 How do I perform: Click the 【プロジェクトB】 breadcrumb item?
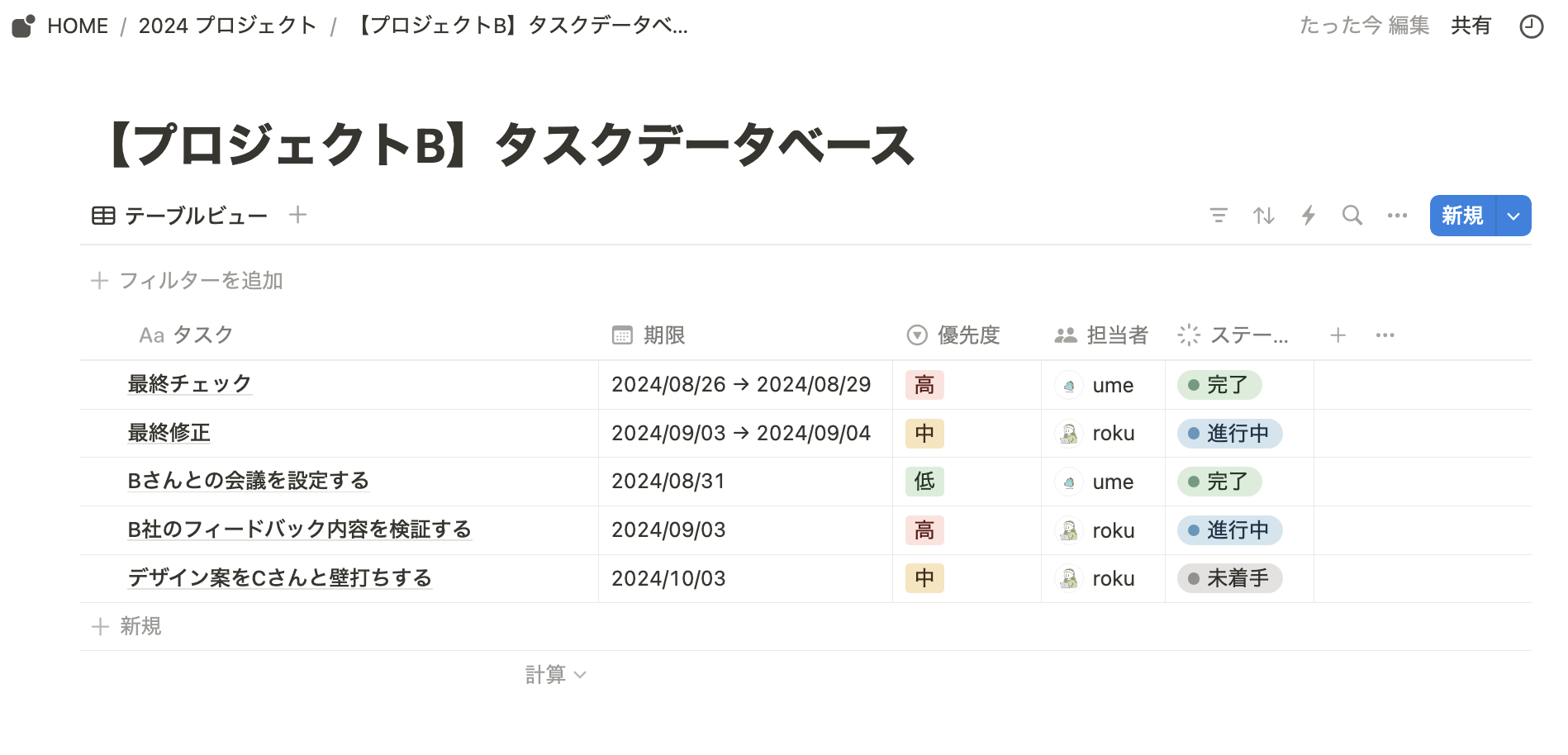click(x=521, y=26)
